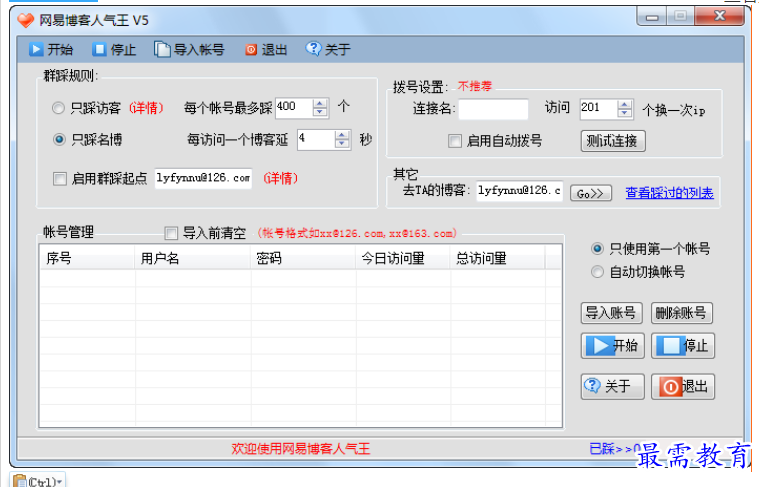This screenshot has width=759, height=487.
Task: Click the 退出 button with red power icon
Action: [x=683, y=386]
